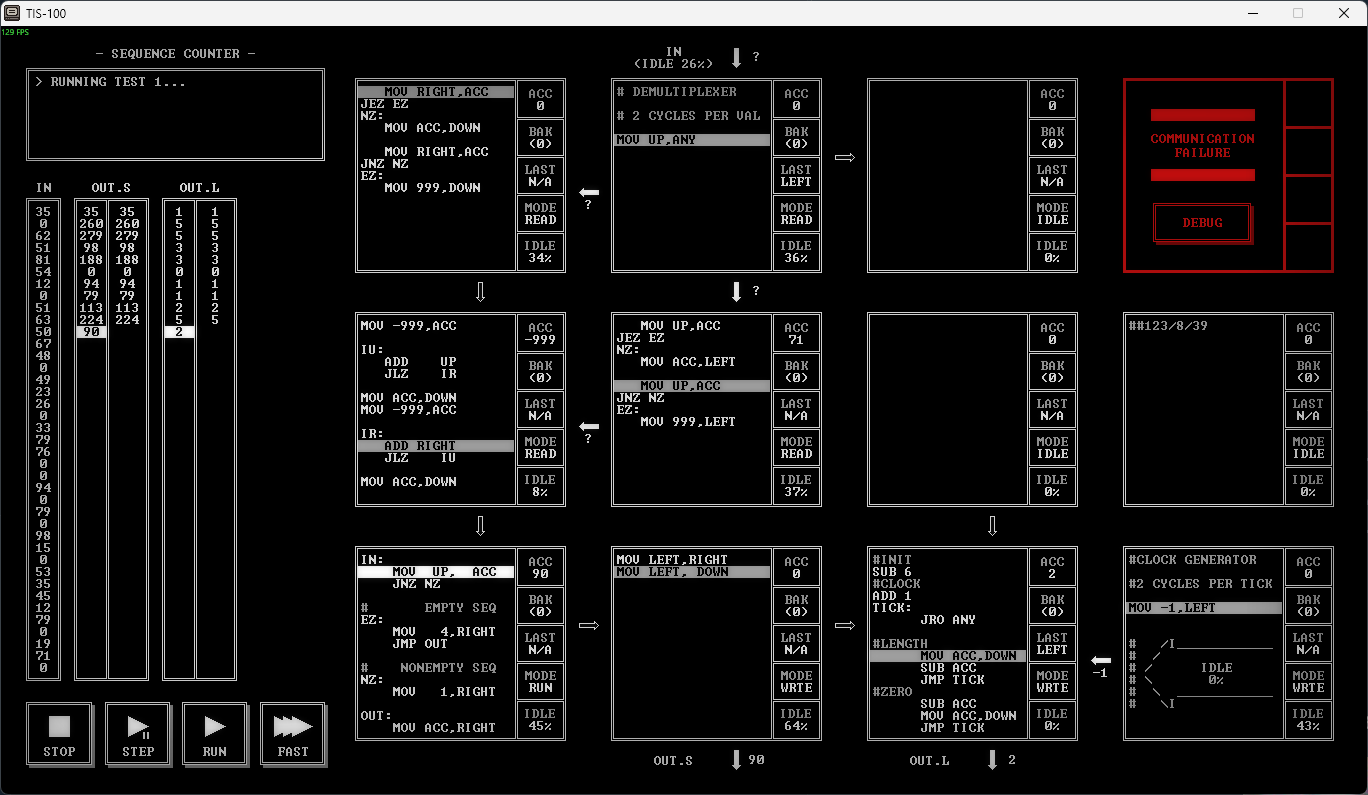Click the ACC register showing 71
The height and width of the screenshot is (795, 1368).
coord(796,334)
